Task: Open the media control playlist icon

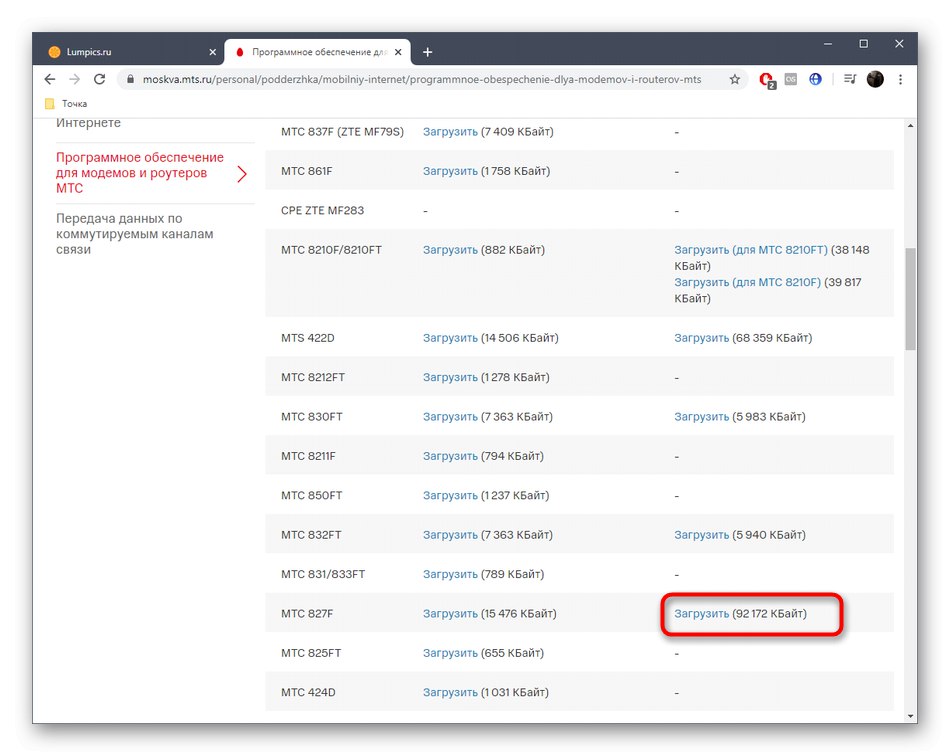Action: tap(849, 79)
